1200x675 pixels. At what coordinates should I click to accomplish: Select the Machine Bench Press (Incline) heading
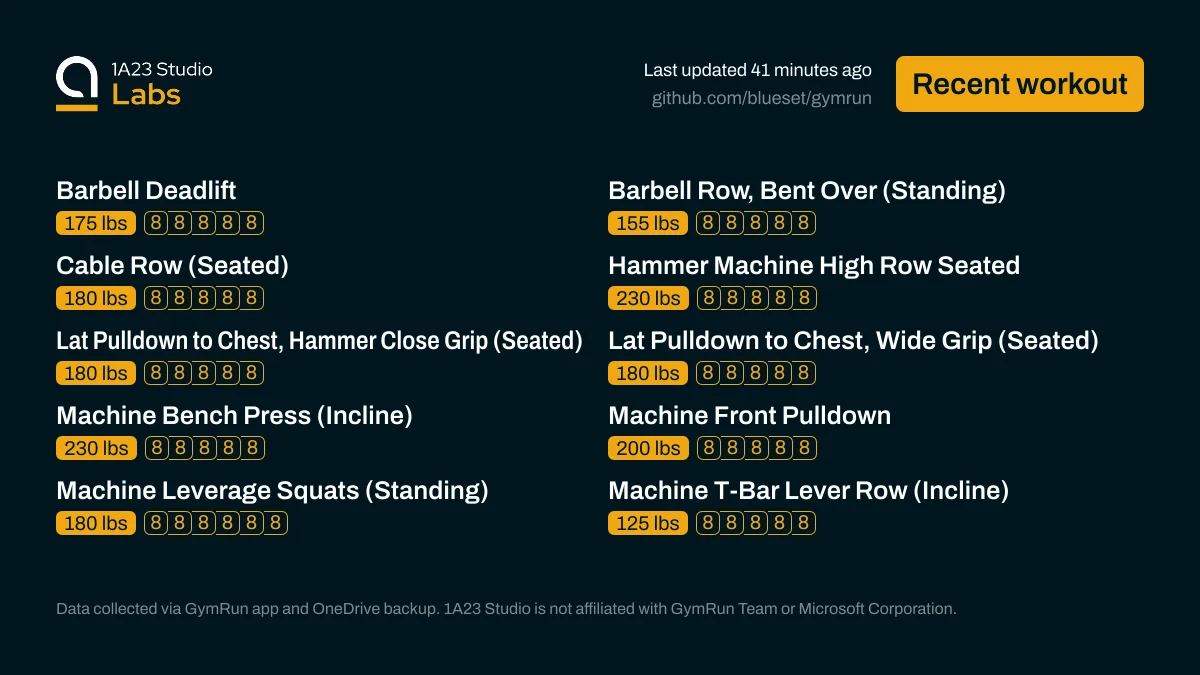pyautogui.click(x=234, y=416)
